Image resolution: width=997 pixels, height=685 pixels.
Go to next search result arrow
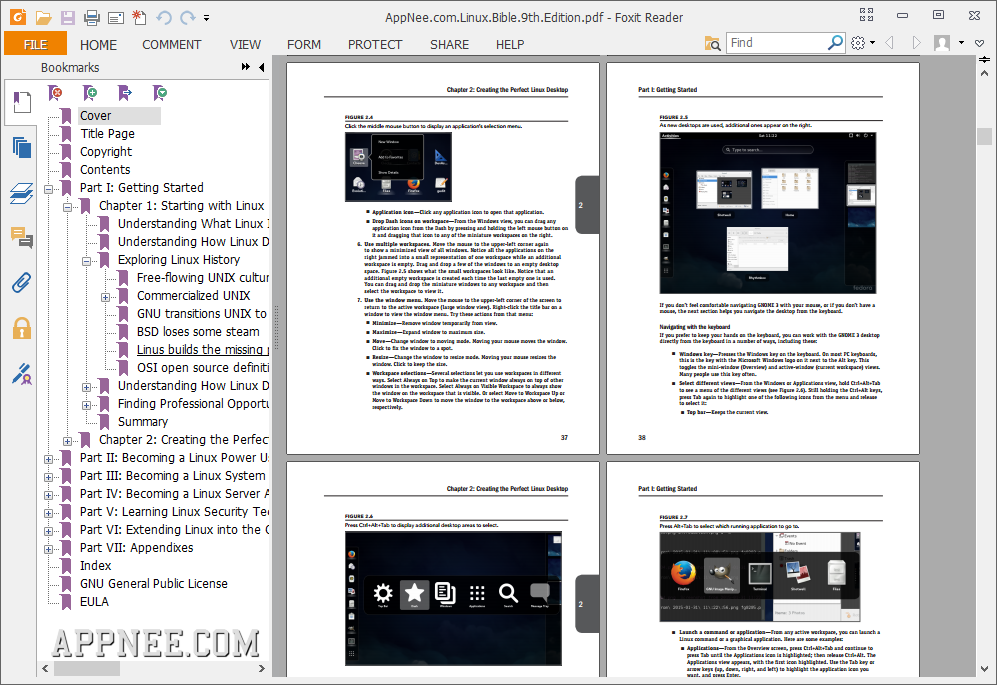(916, 43)
